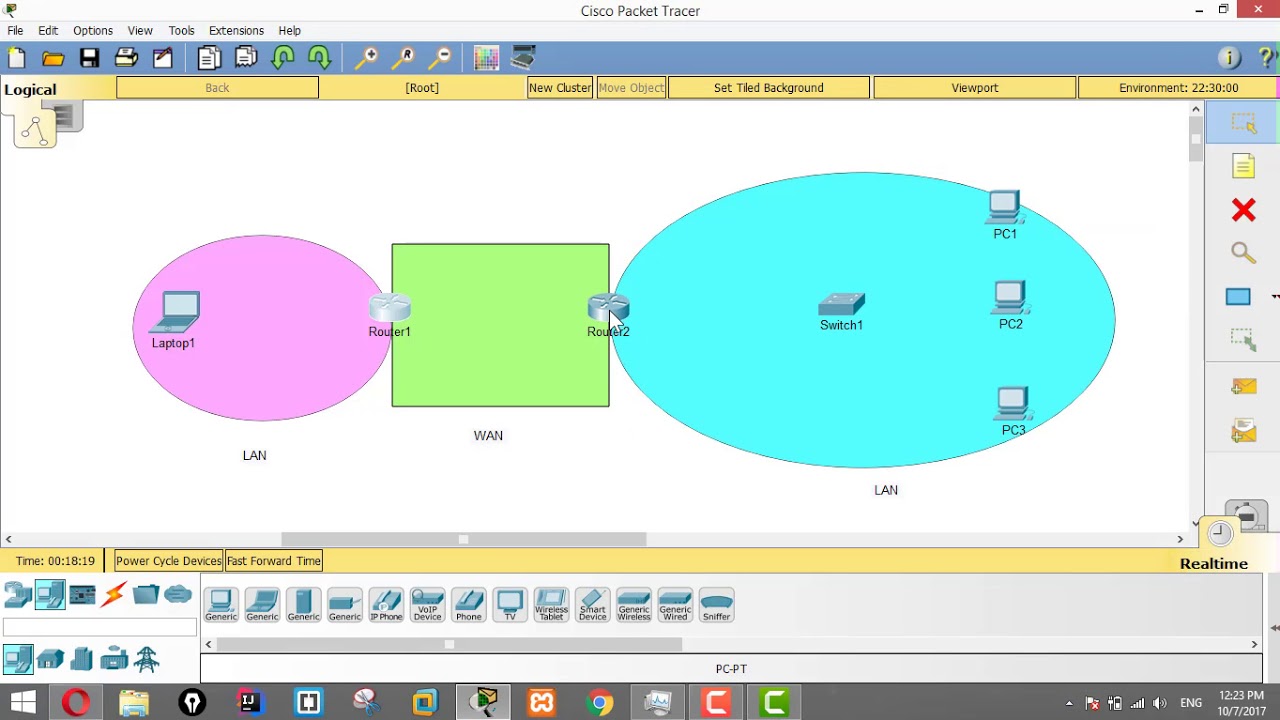Screen dimensions: 1280x720
Task: Select the TV end device
Action: coord(510,605)
